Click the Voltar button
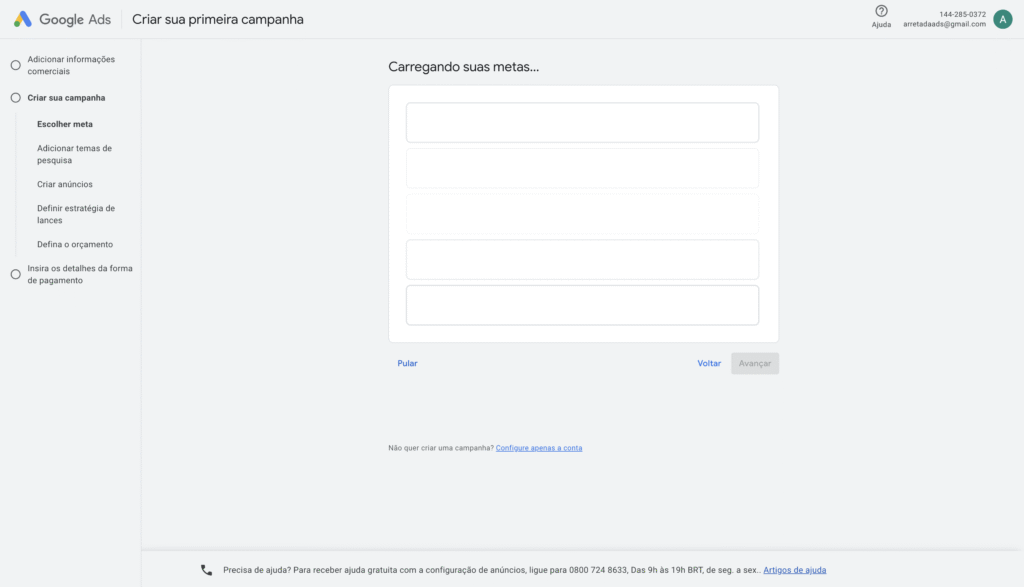The height and width of the screenshot is (587, 1024). [709, 363]
